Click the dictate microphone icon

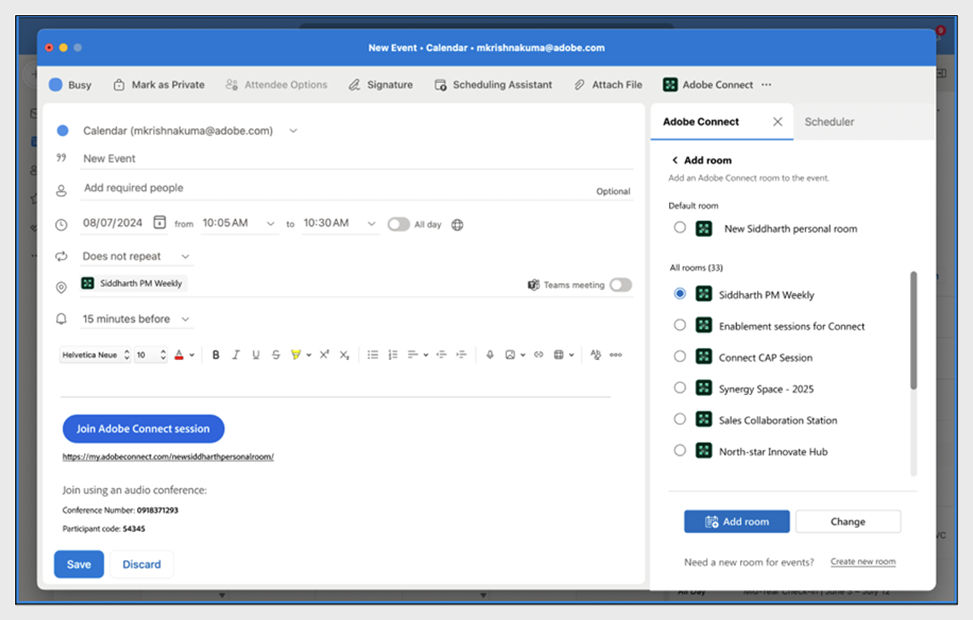click(x=490, y=355)
